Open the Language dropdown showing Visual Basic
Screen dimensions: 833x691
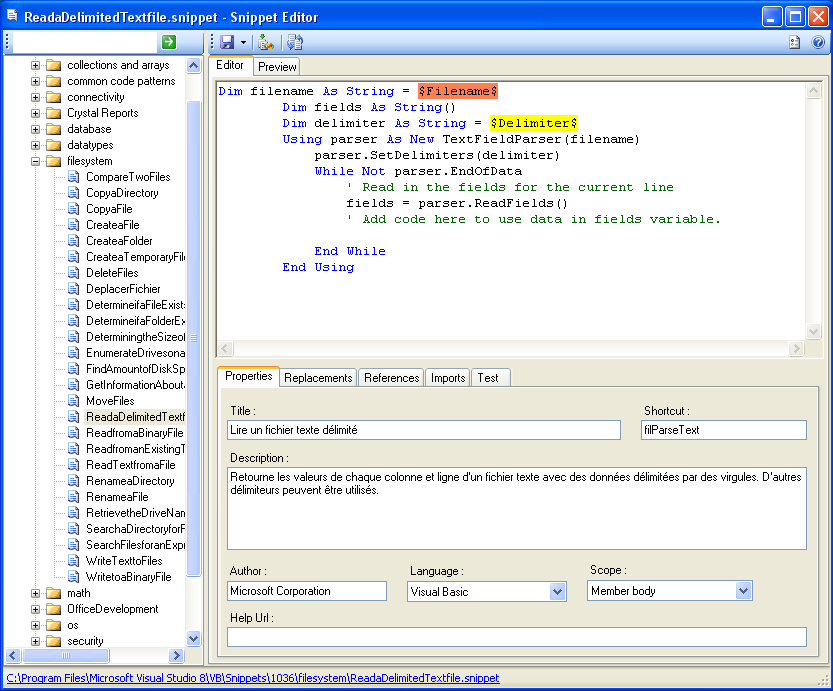(x=558, y=592)
